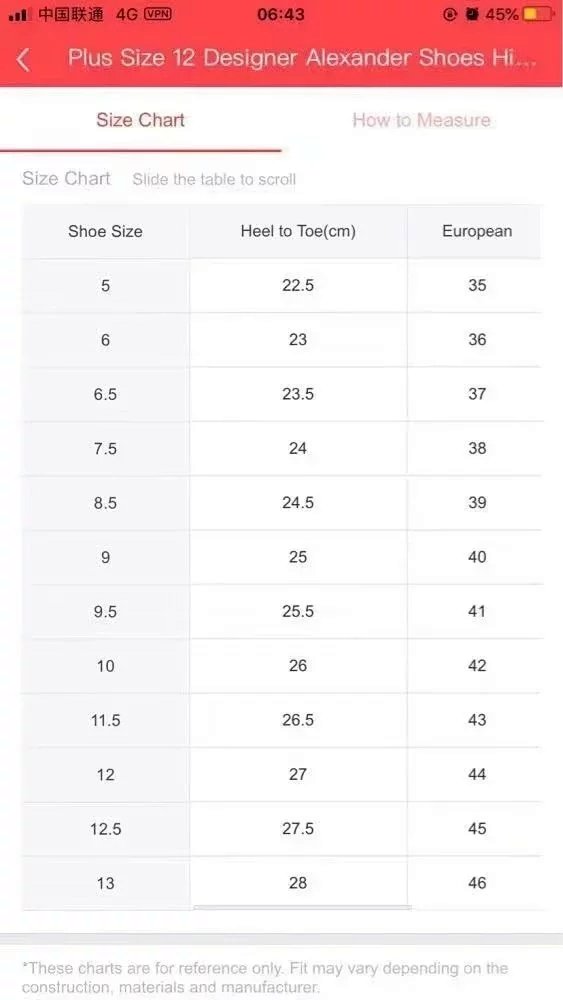Select the shoe size 12.5 row
This screenshot has height=1000, width=563.
(282, 829)
